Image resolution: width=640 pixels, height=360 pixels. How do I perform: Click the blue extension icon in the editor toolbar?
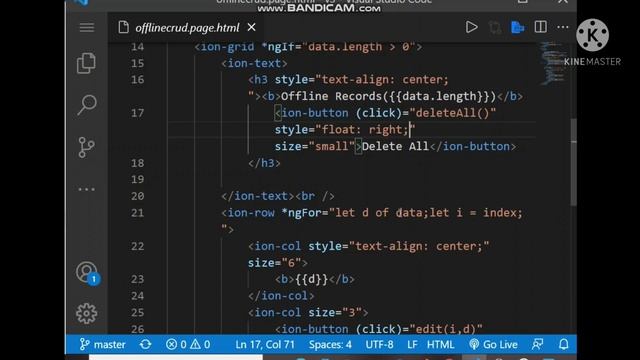coord(518,27)
